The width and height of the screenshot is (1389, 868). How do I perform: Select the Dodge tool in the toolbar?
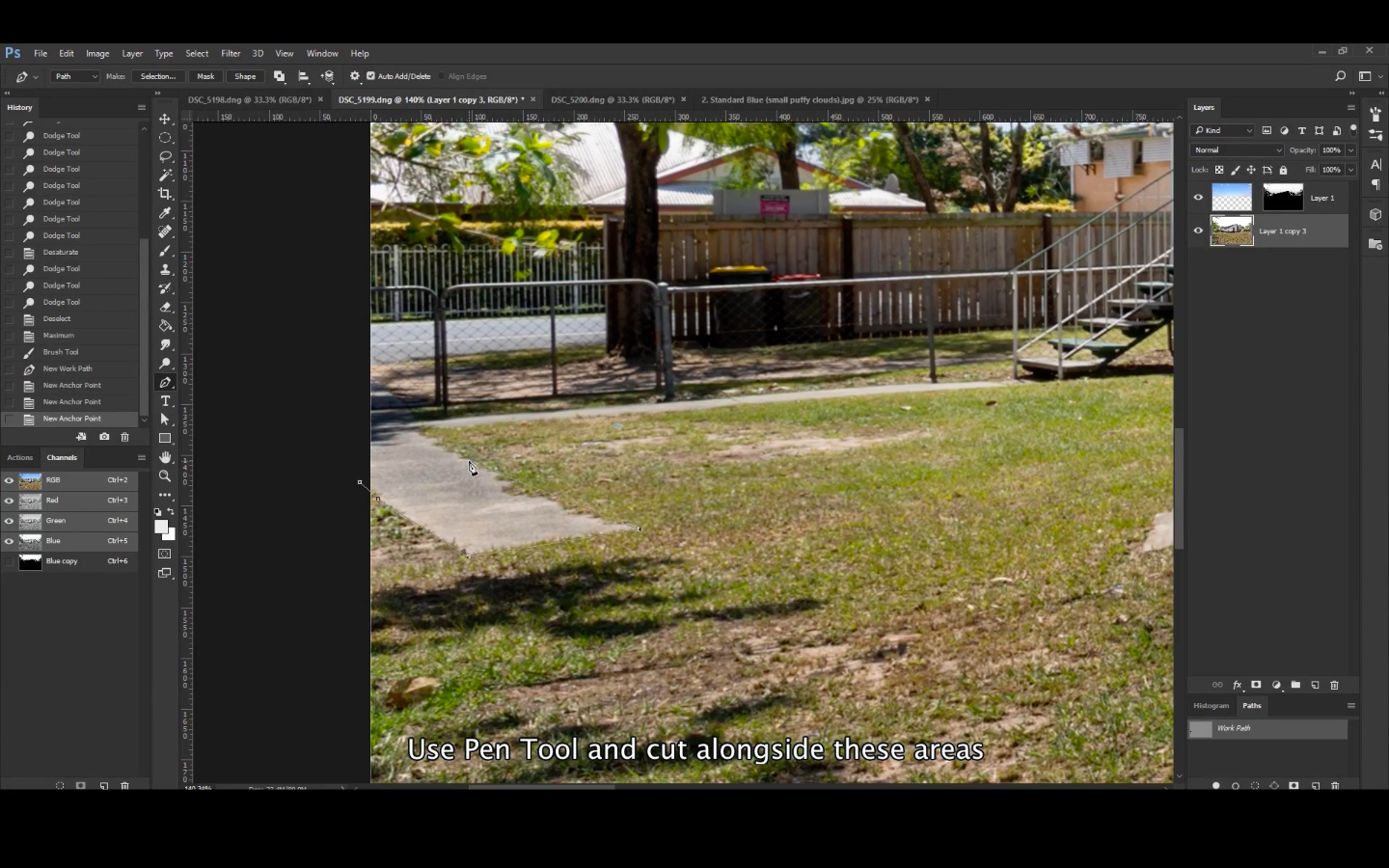point(165,364)
